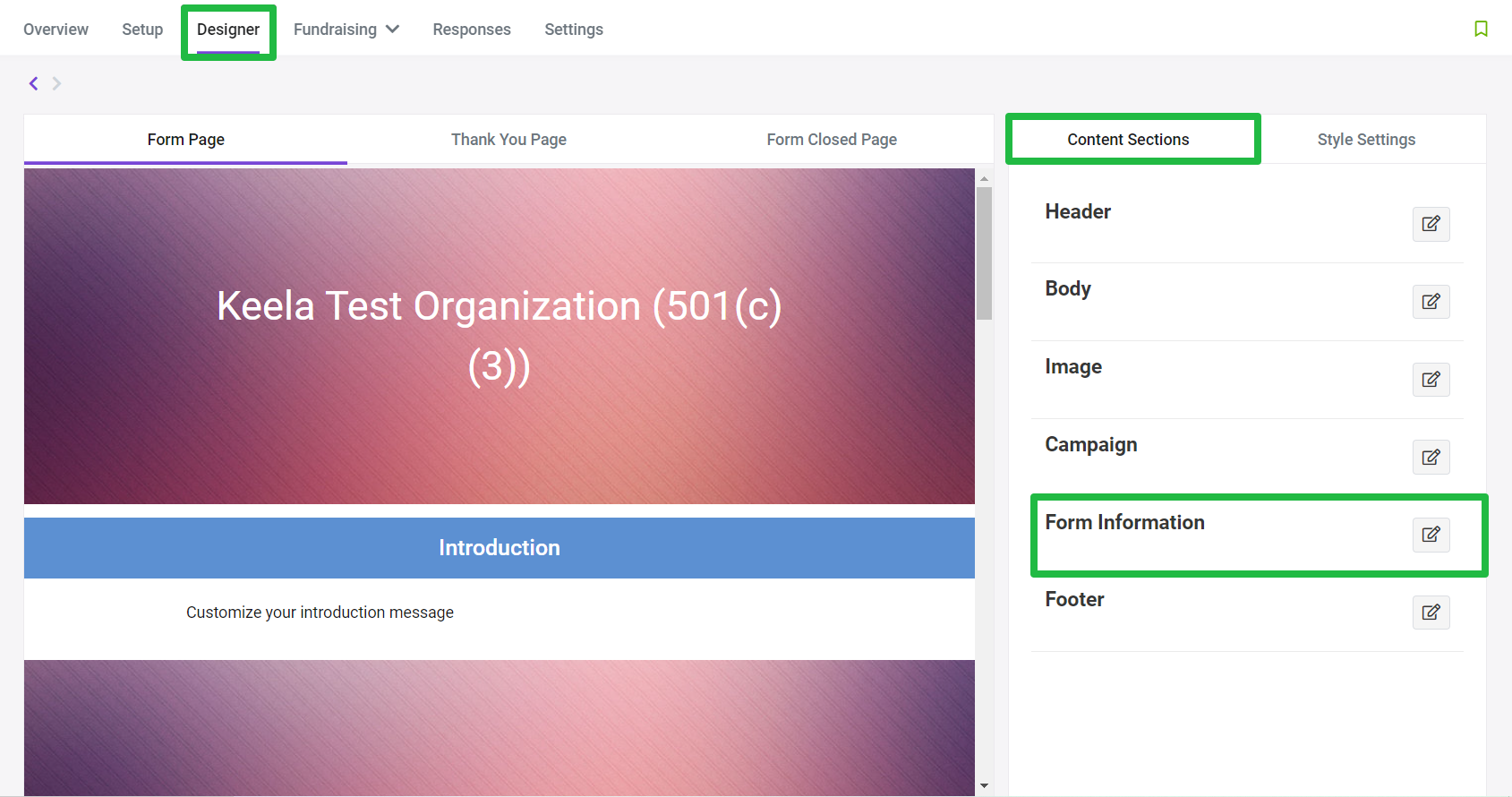Open the Overview tab
The image size is (1512, 797).
pos(56,30)
